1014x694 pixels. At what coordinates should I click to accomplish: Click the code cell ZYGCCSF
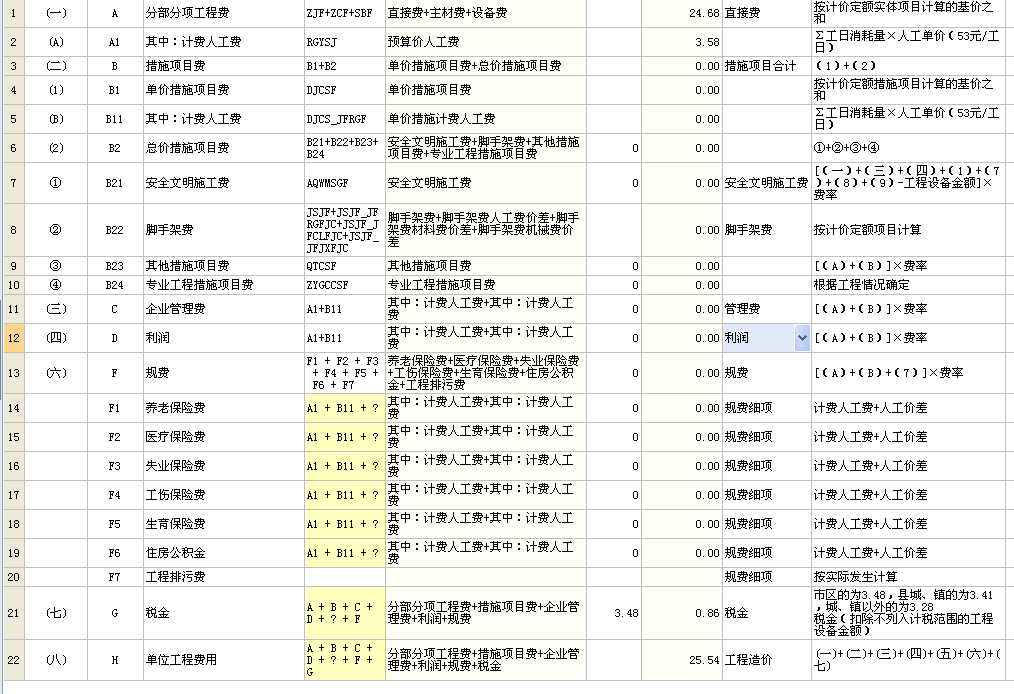(345, 285)
